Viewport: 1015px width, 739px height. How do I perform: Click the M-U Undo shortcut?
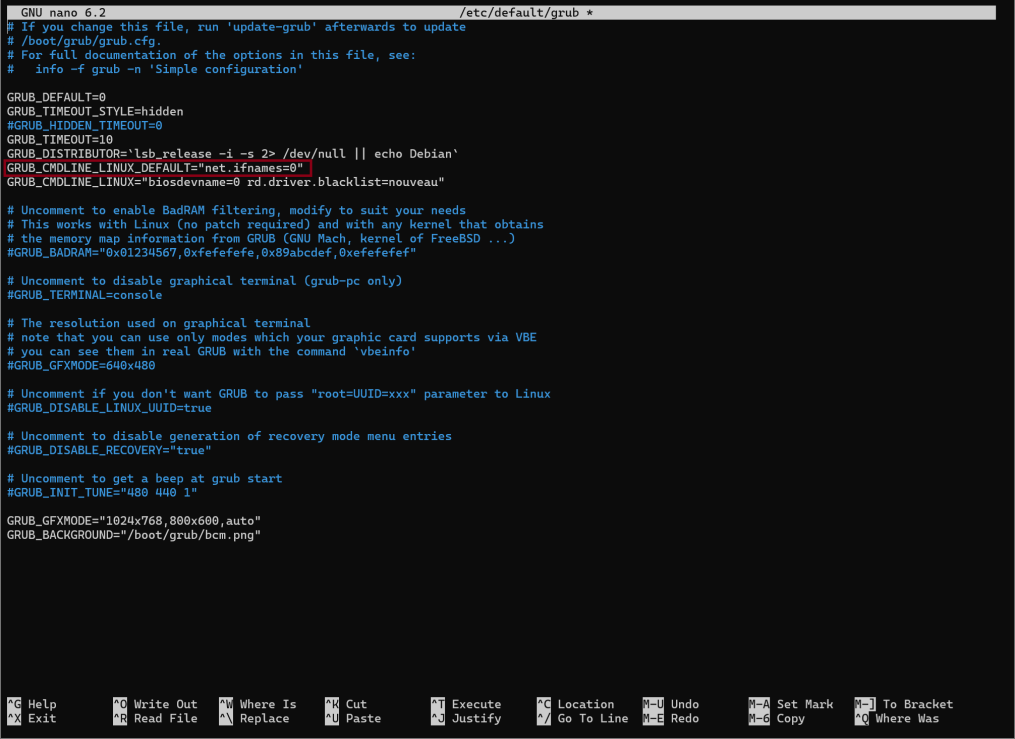tap(671, 704)
